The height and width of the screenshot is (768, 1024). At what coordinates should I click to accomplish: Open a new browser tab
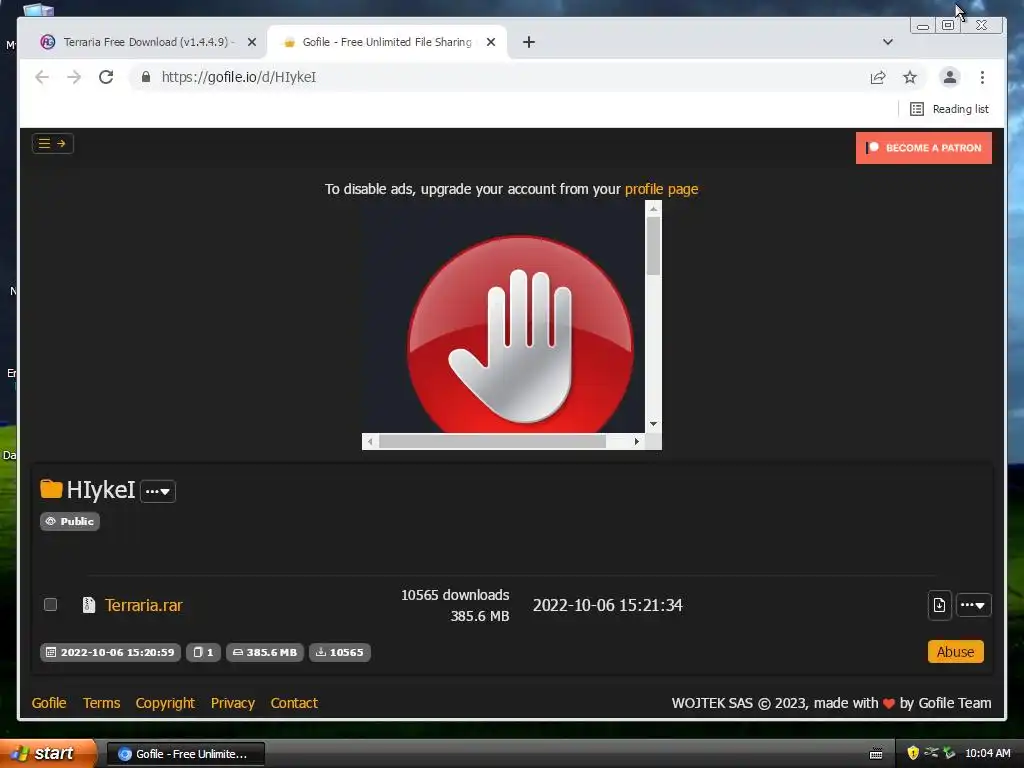pos(529,42)
